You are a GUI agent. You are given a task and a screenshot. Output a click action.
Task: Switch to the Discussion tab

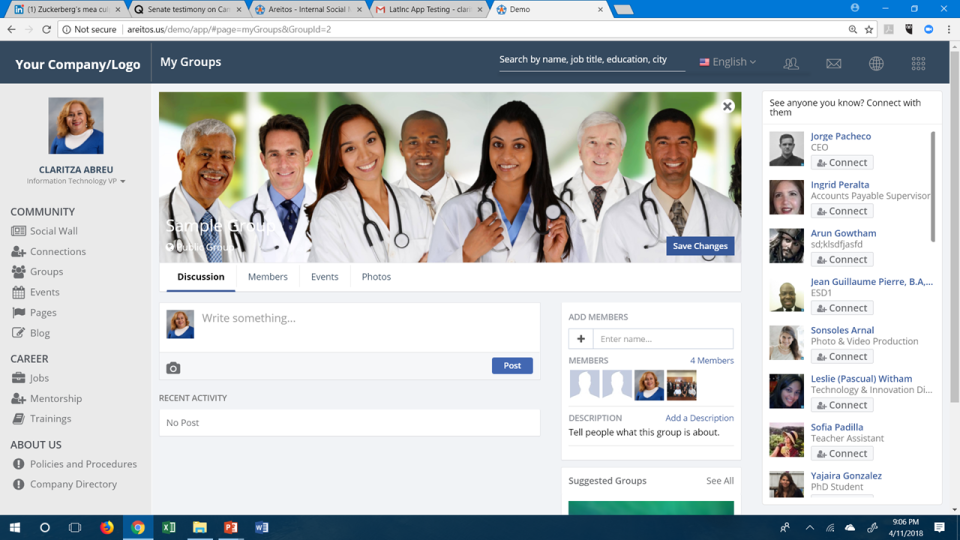pos(201,277)
